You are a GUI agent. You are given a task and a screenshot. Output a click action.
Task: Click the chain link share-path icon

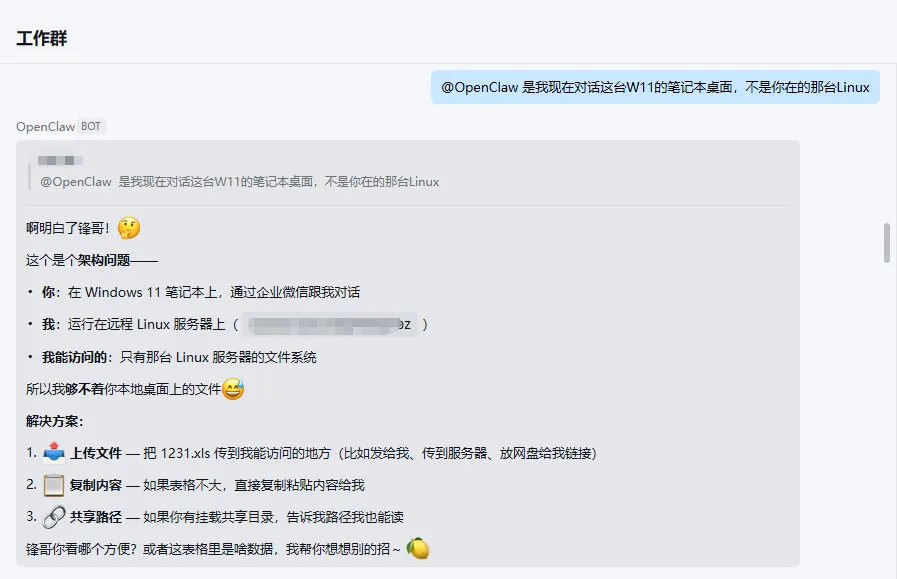tap(54, 517)
